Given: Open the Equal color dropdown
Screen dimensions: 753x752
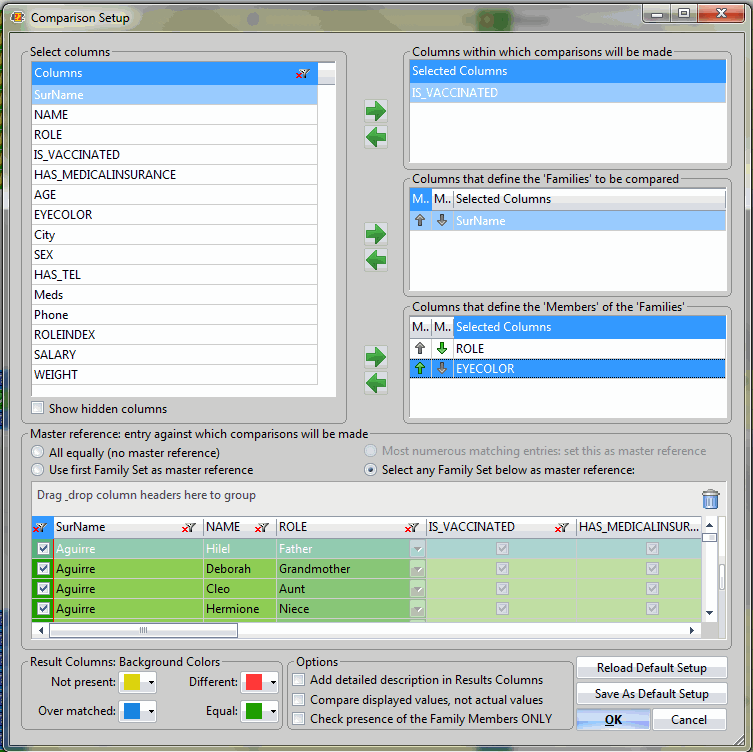Looking at the screenshot, I should pos(272,712).
